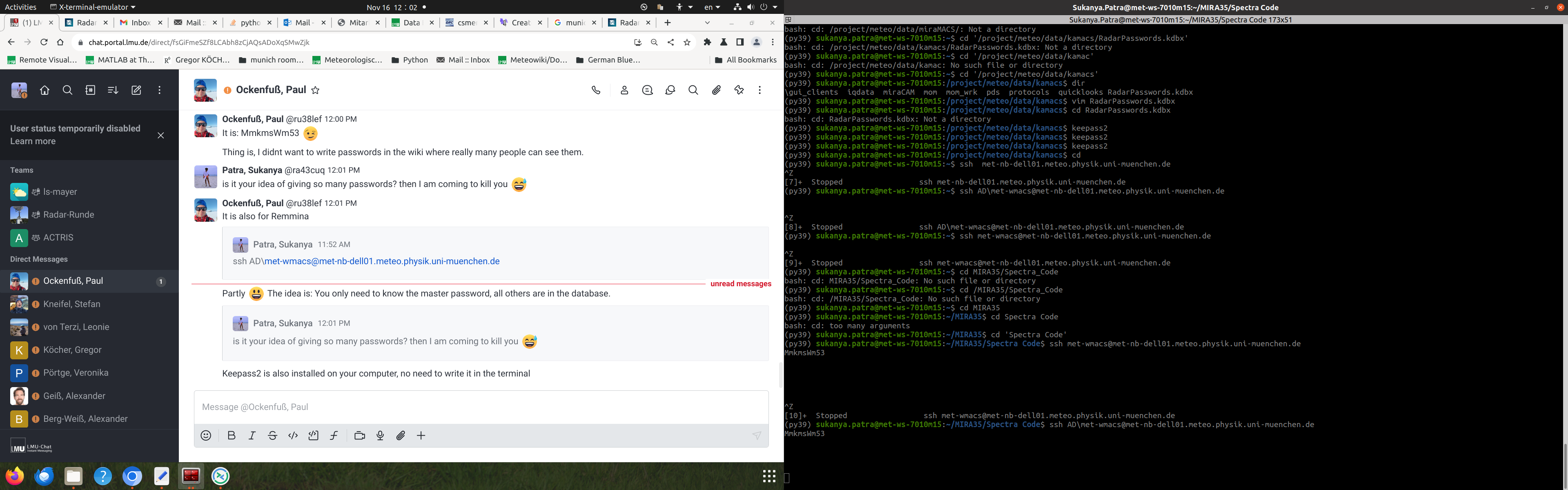Open the threads icon in chat header
Viewport: 1568px width, 490px height.
(647, 90)
